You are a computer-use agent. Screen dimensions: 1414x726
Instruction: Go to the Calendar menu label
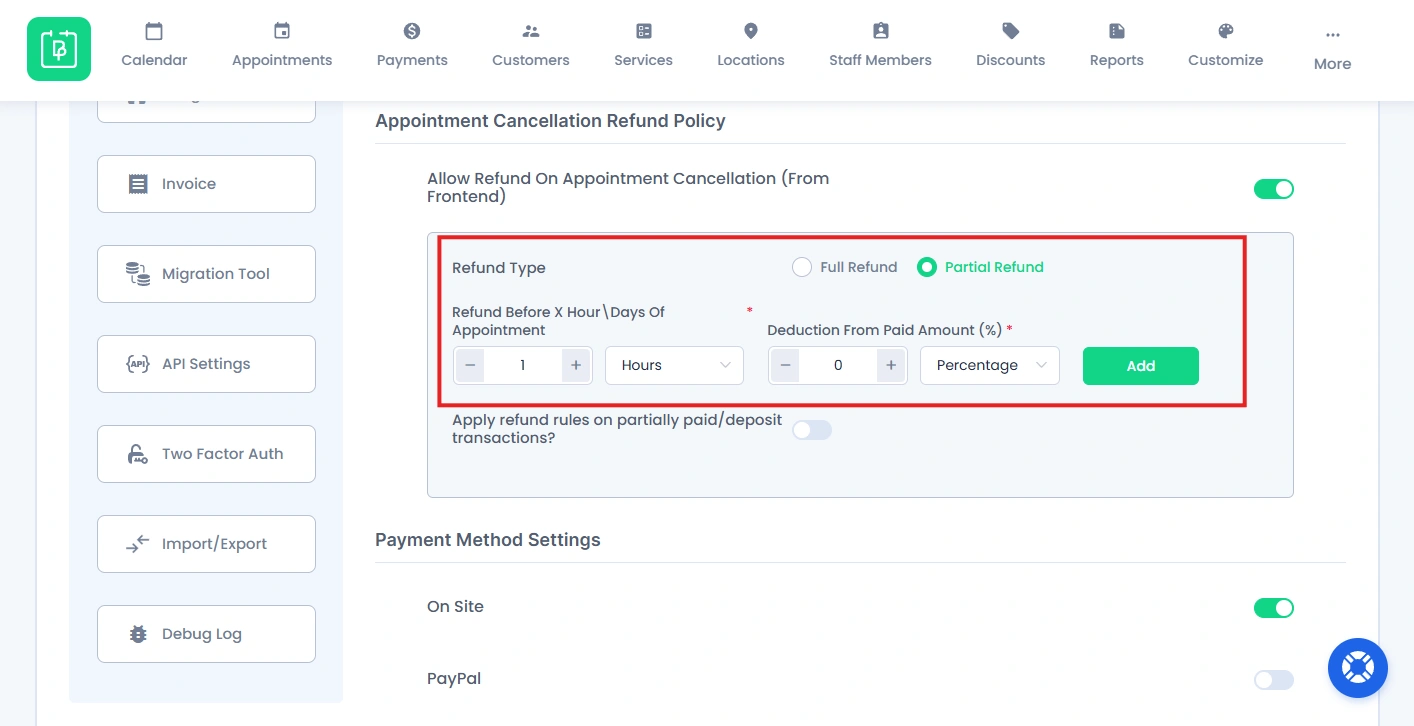pos(154,60)
